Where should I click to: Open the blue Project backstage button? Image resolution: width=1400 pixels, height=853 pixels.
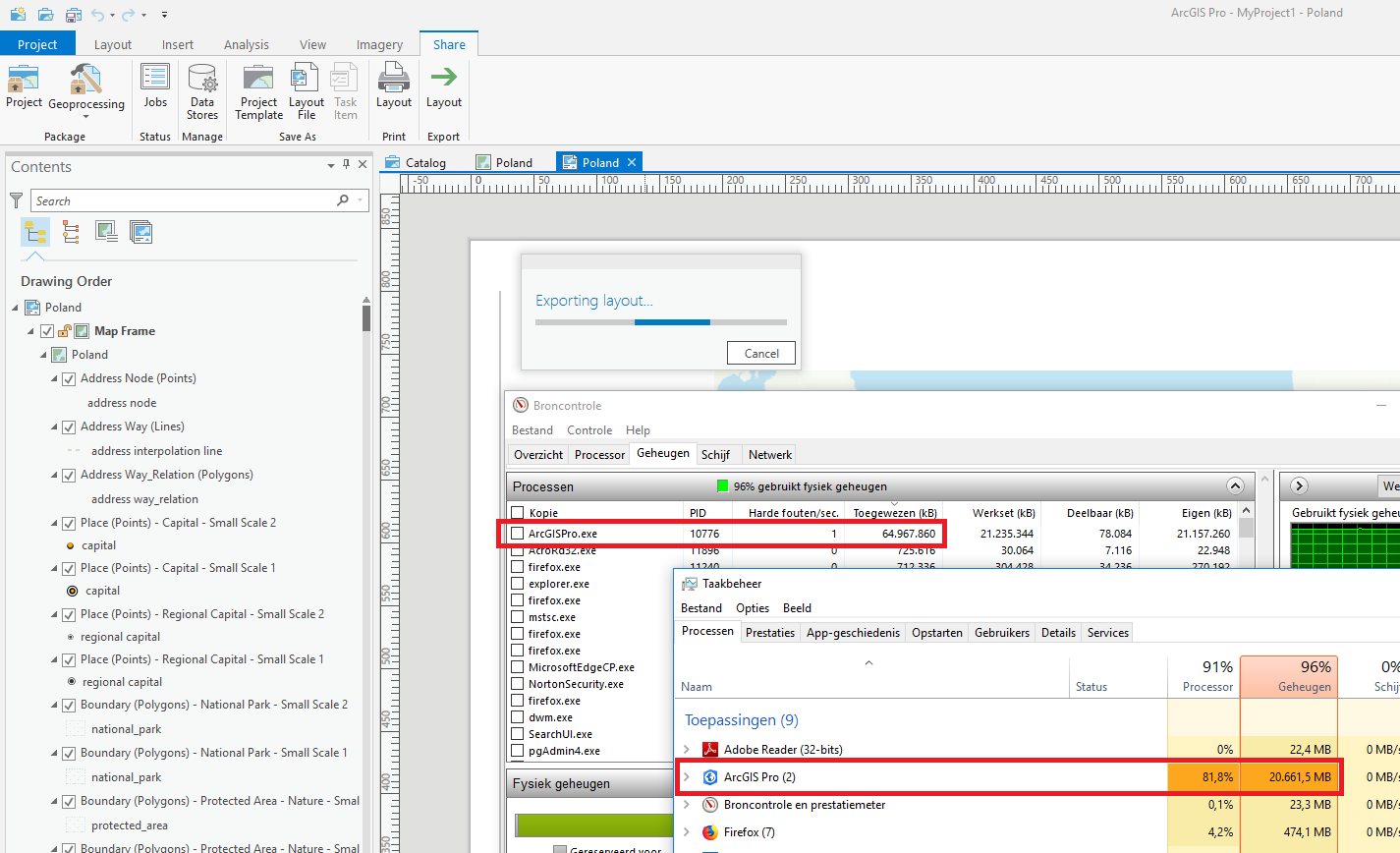tap(37, 44)
